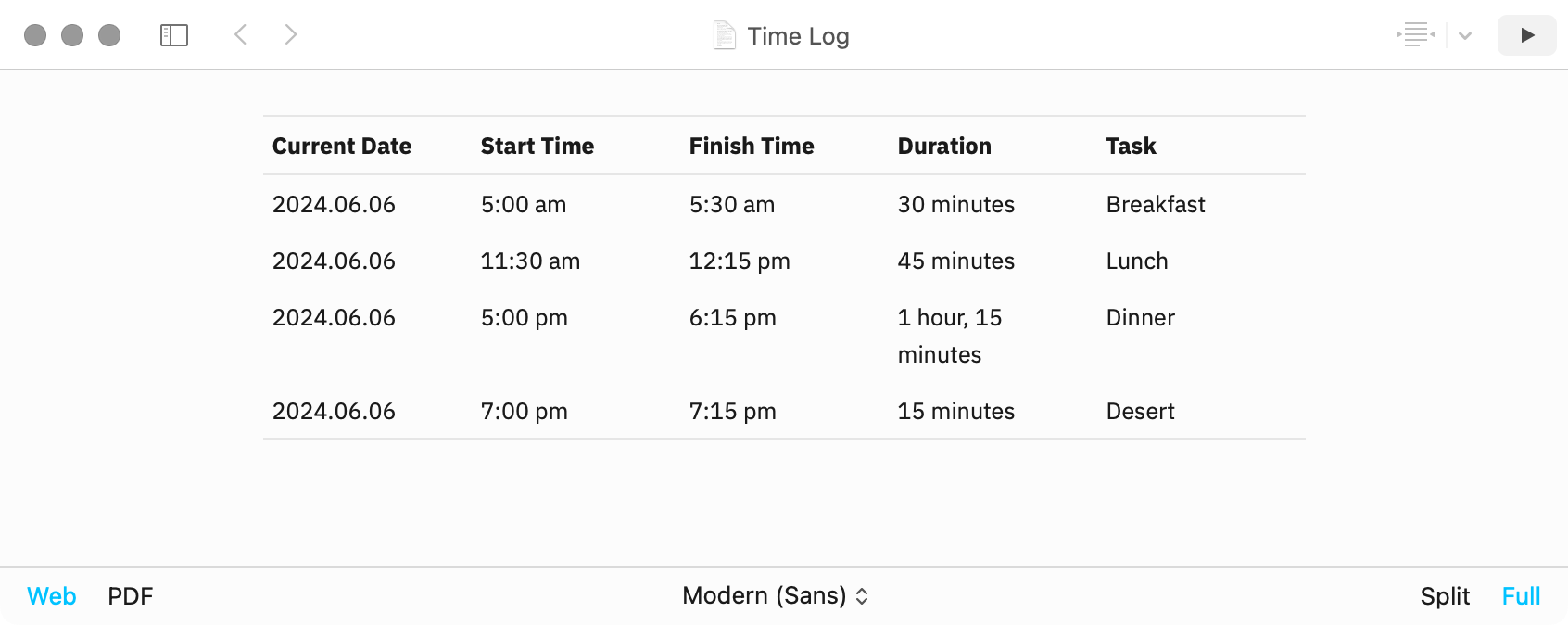Click the document icon beside Time Log

(x=725, y=35)
